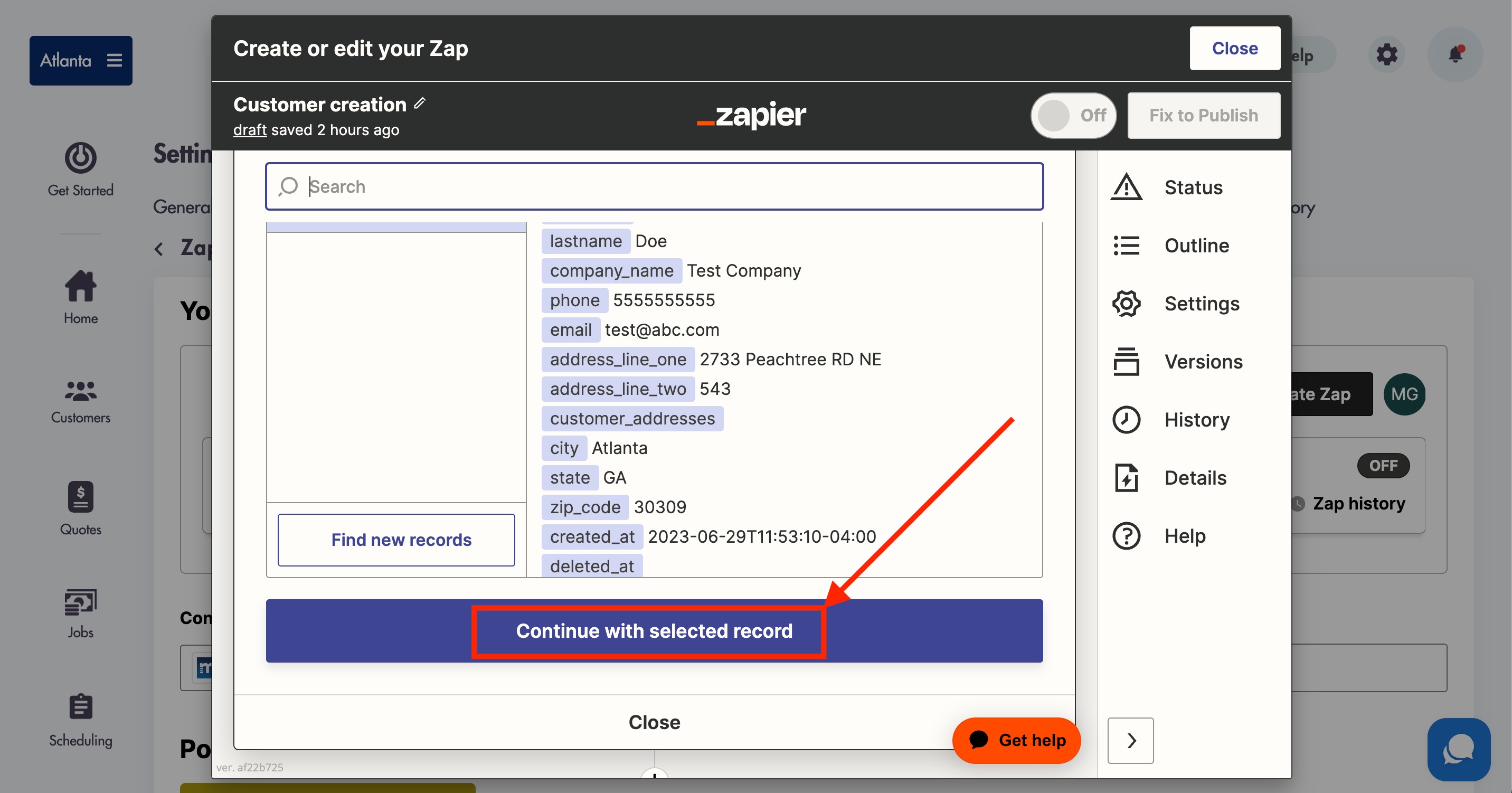Select the phone field tag

pos(574,300)
